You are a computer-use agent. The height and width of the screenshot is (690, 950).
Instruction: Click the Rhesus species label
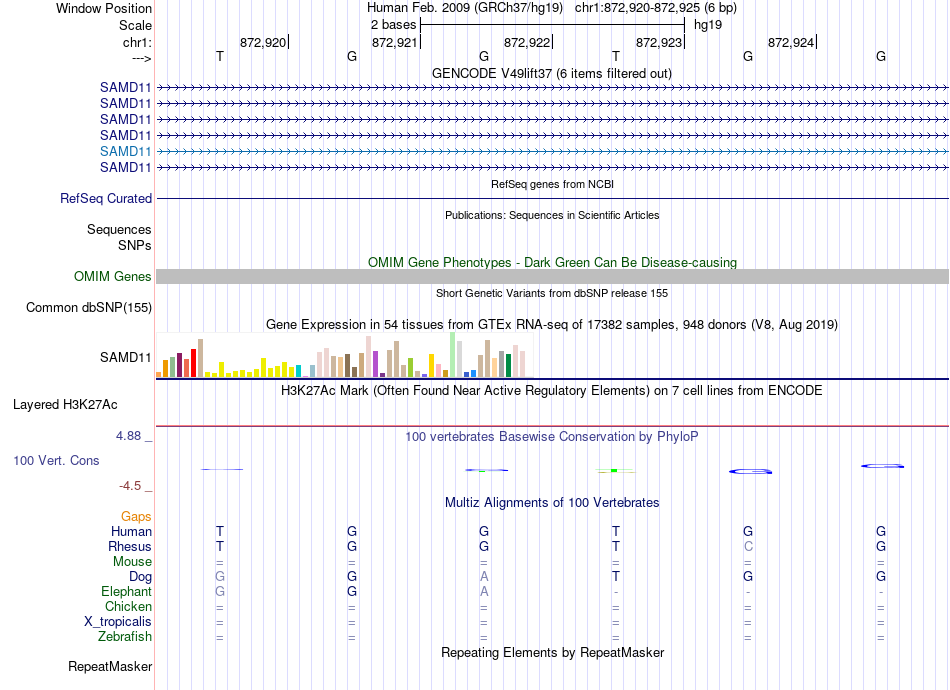[130, 546]
